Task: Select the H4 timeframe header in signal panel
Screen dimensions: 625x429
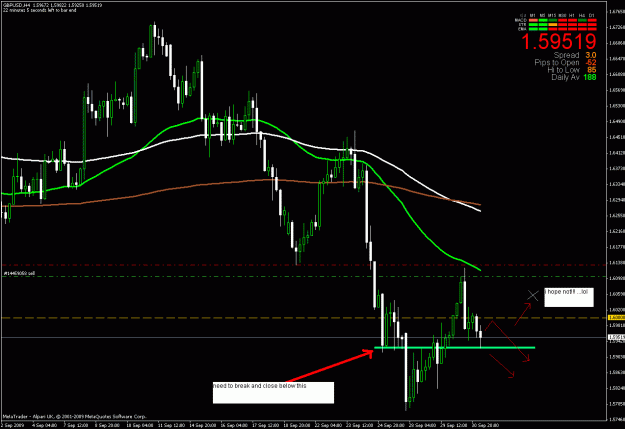Action: point(582,16)
